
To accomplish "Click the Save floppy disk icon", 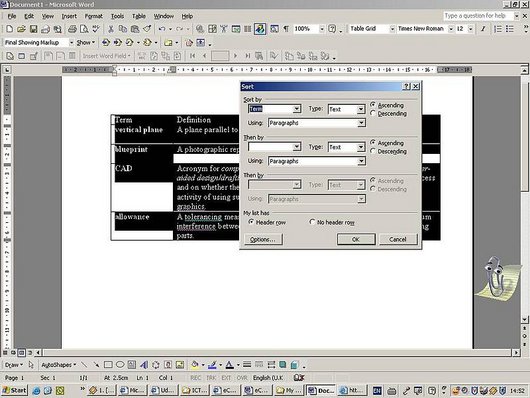I will 33,29.
